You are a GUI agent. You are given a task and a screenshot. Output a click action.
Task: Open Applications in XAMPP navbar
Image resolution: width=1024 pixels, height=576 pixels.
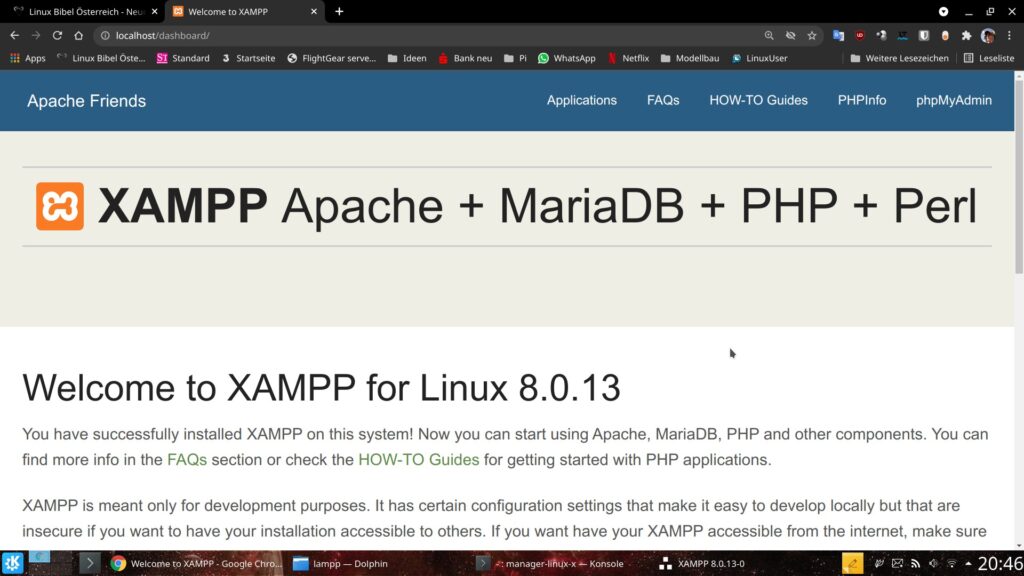point(581,100)
